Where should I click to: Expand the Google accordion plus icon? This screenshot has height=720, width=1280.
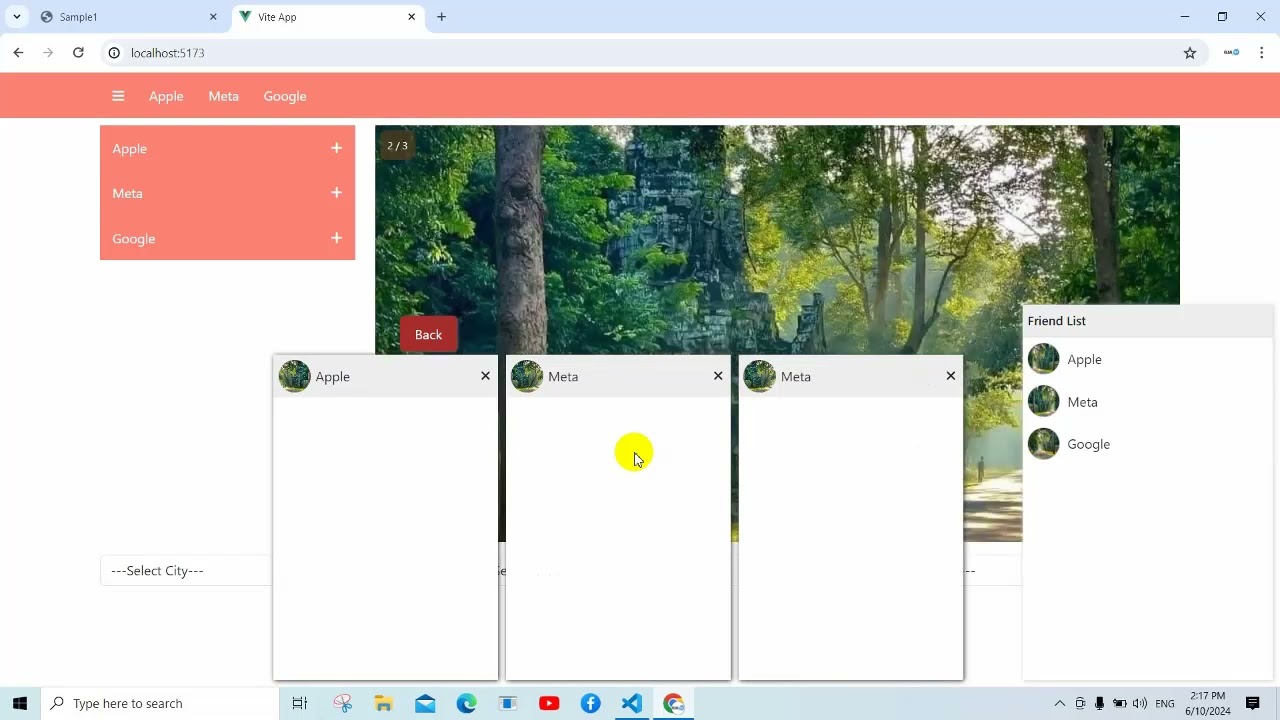pos(336,238)
